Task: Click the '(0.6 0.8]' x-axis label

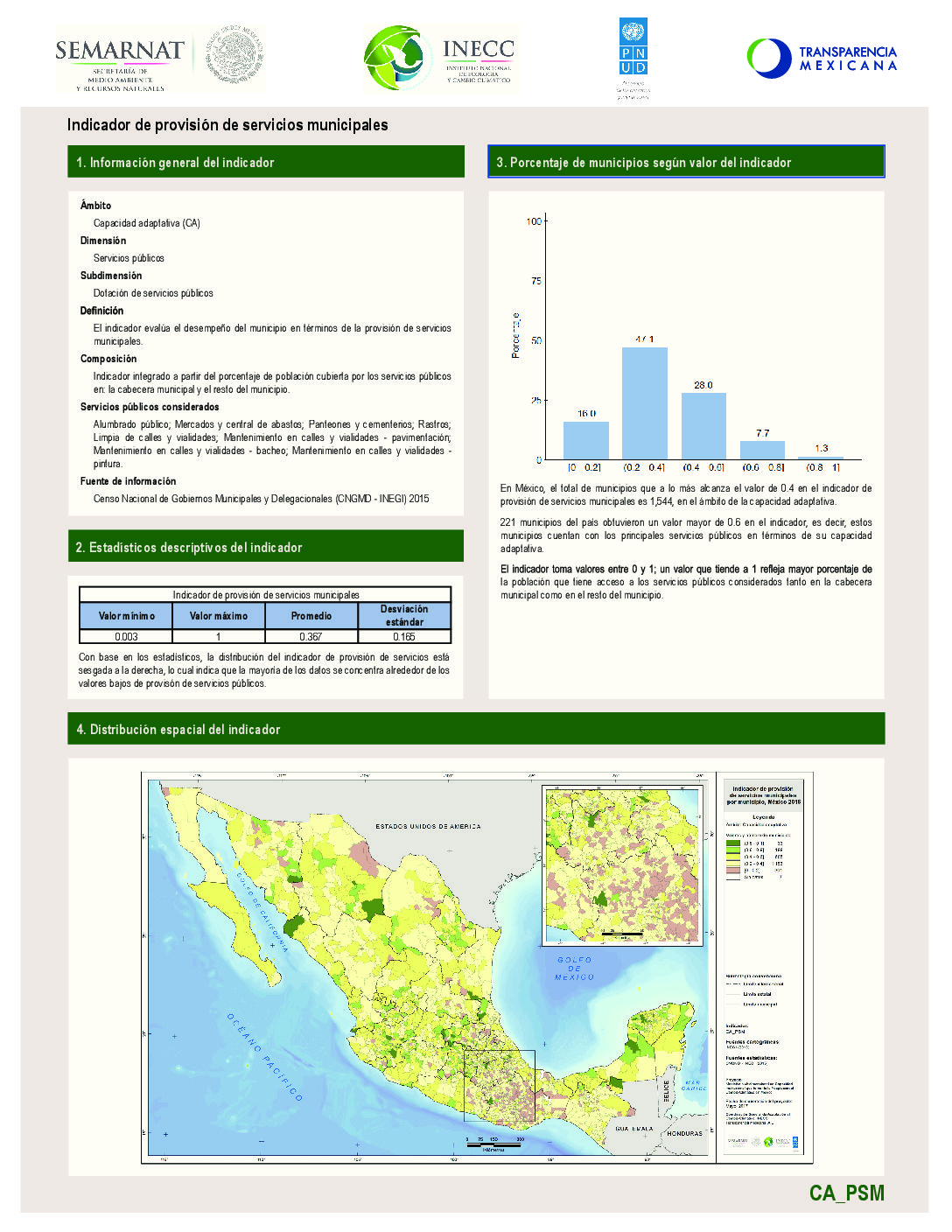Action: [x=763, y=468]
